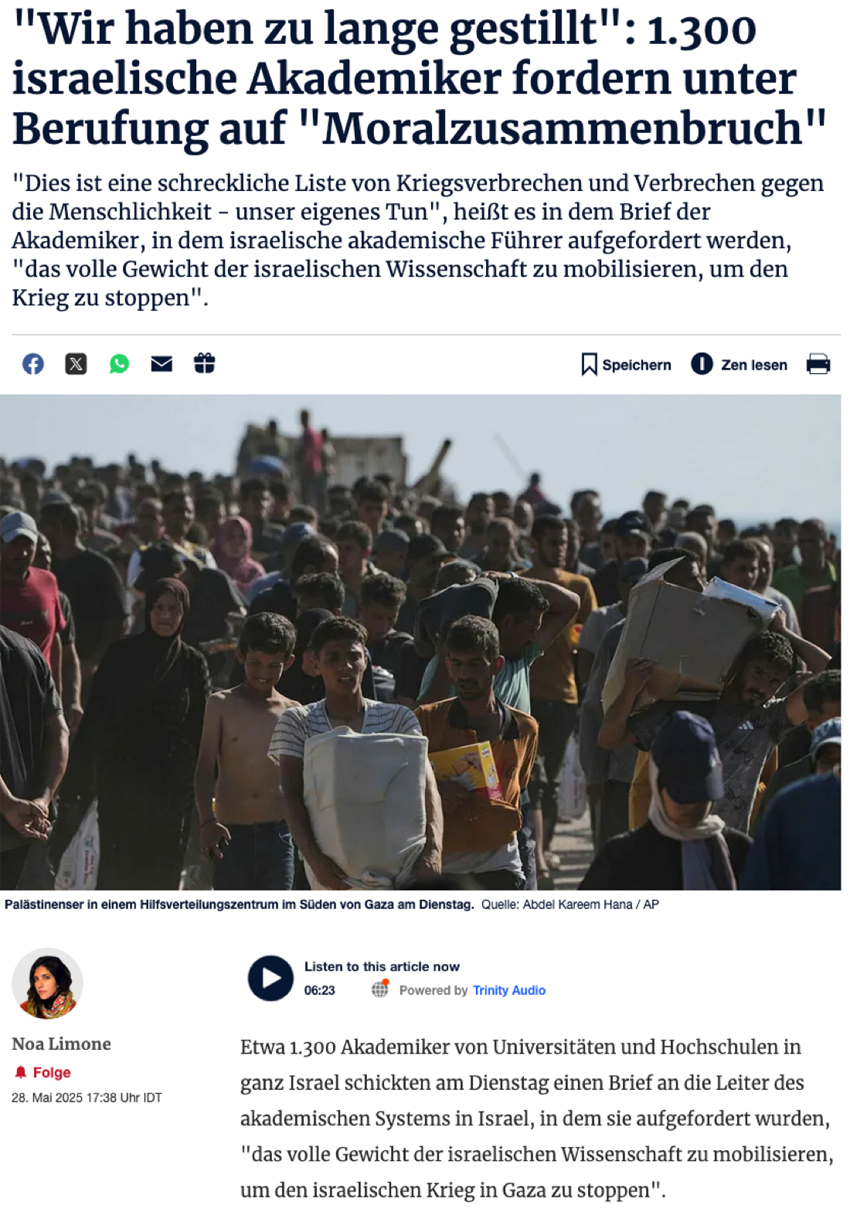Click Noa Limone's profile photo
The image size is (850, 1209).
[x=47, y=984]
